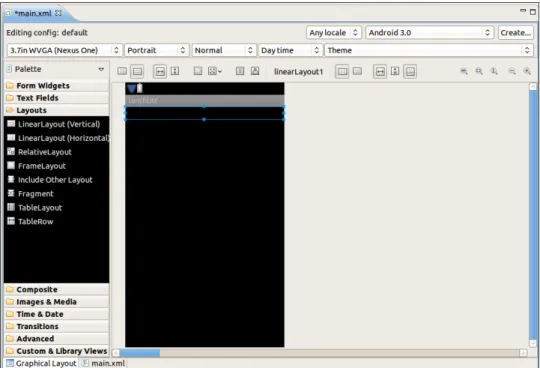This screenshot has width=540, height=368.
Task: Open the Any locale dropdown
Action: click(x=334, y=33)
